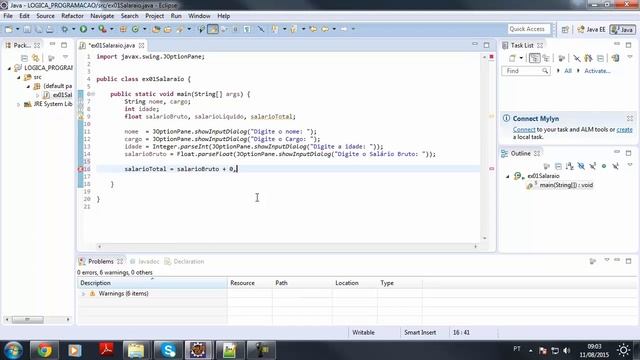Collapse the LOGICA_PROGRAMACAO project tree node
Viewport: 640px width, 360px height.
point(9,68)
